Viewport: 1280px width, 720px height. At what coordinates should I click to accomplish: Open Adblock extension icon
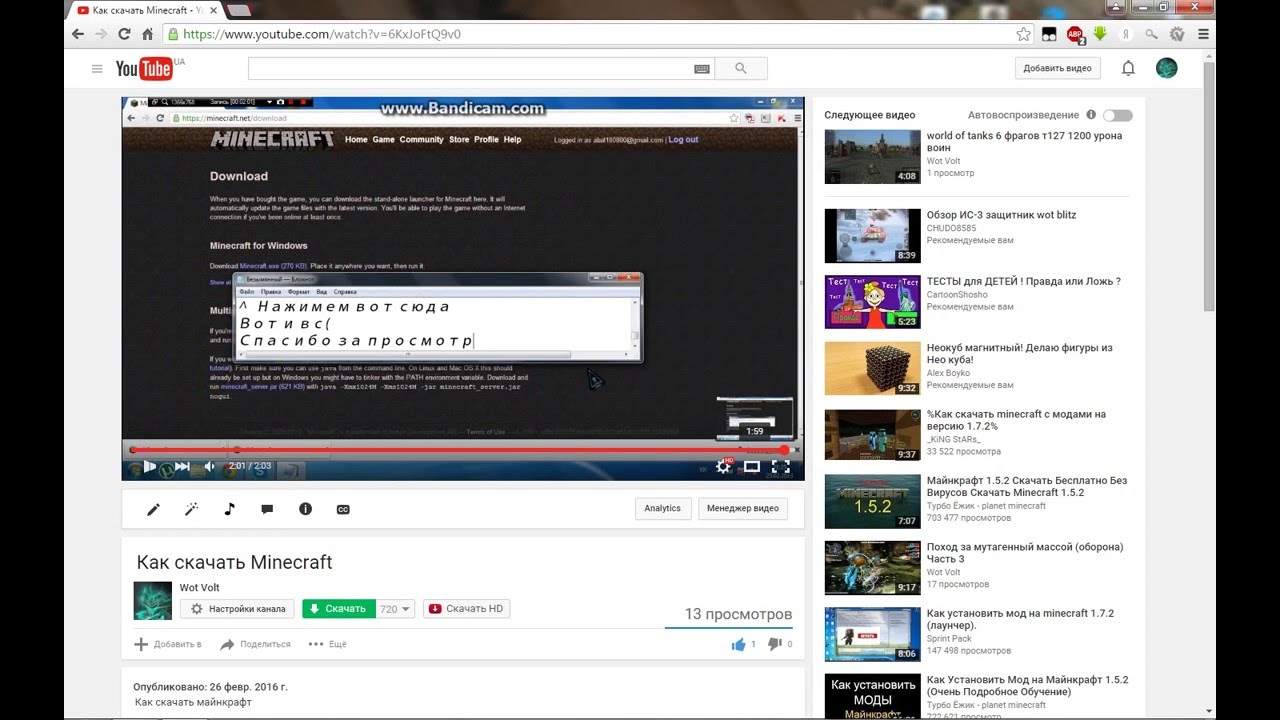[1075, 34]
